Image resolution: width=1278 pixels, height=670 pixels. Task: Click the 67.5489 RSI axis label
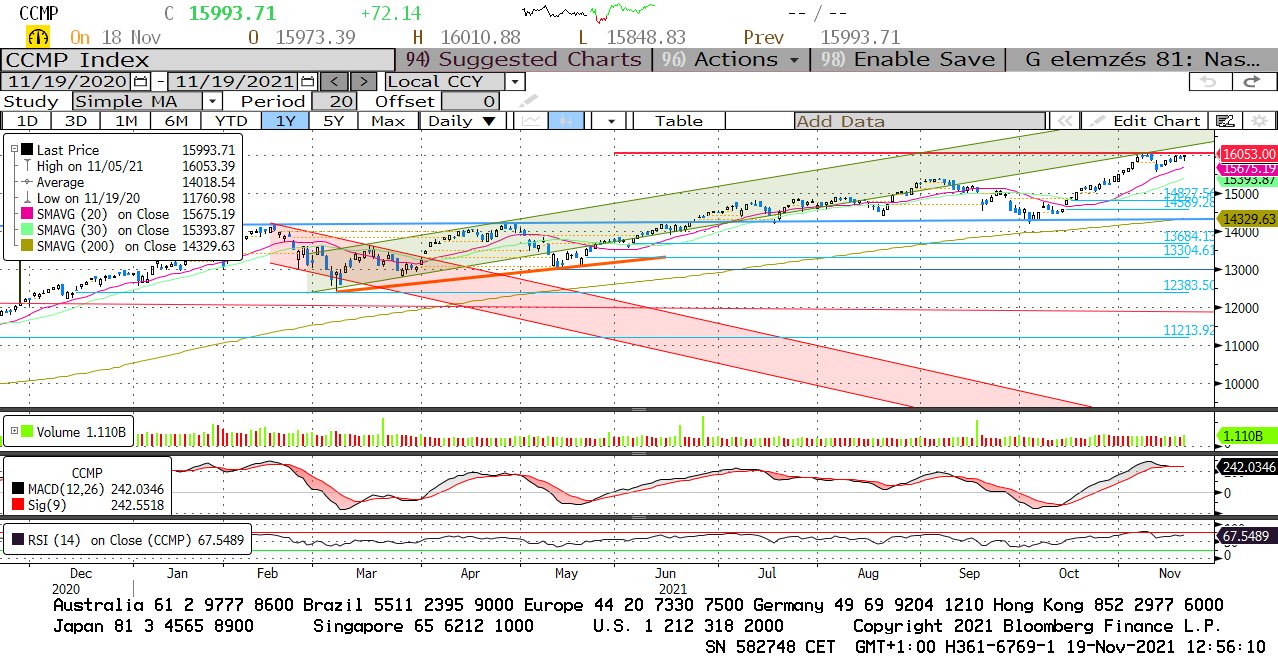pos(1247,537)
